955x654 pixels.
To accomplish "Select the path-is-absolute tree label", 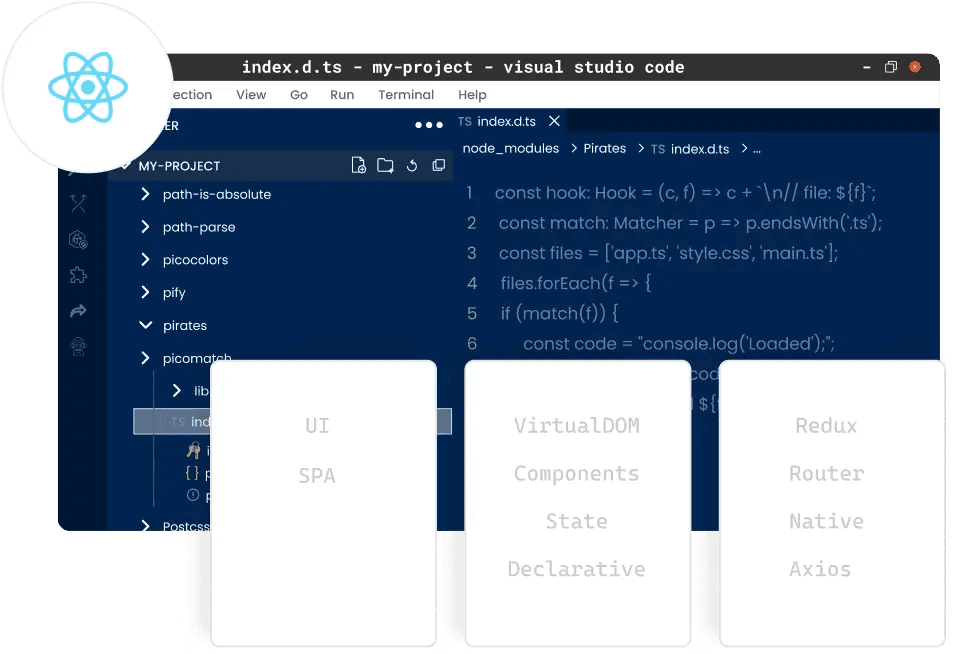I will pyautogui.click(x=217, y=194).
